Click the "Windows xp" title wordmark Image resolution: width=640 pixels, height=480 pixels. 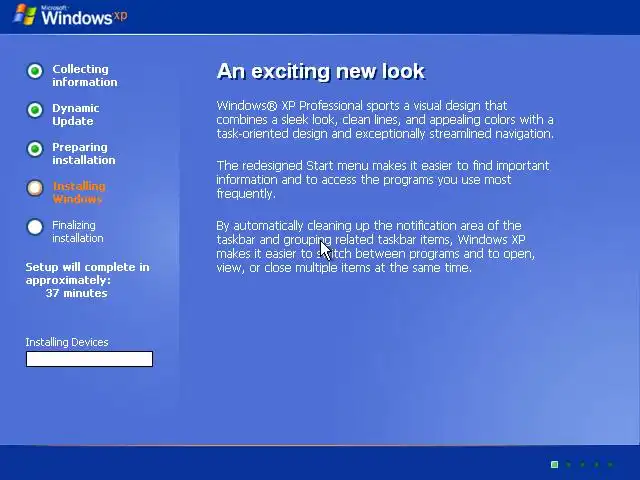pos(84,16)
